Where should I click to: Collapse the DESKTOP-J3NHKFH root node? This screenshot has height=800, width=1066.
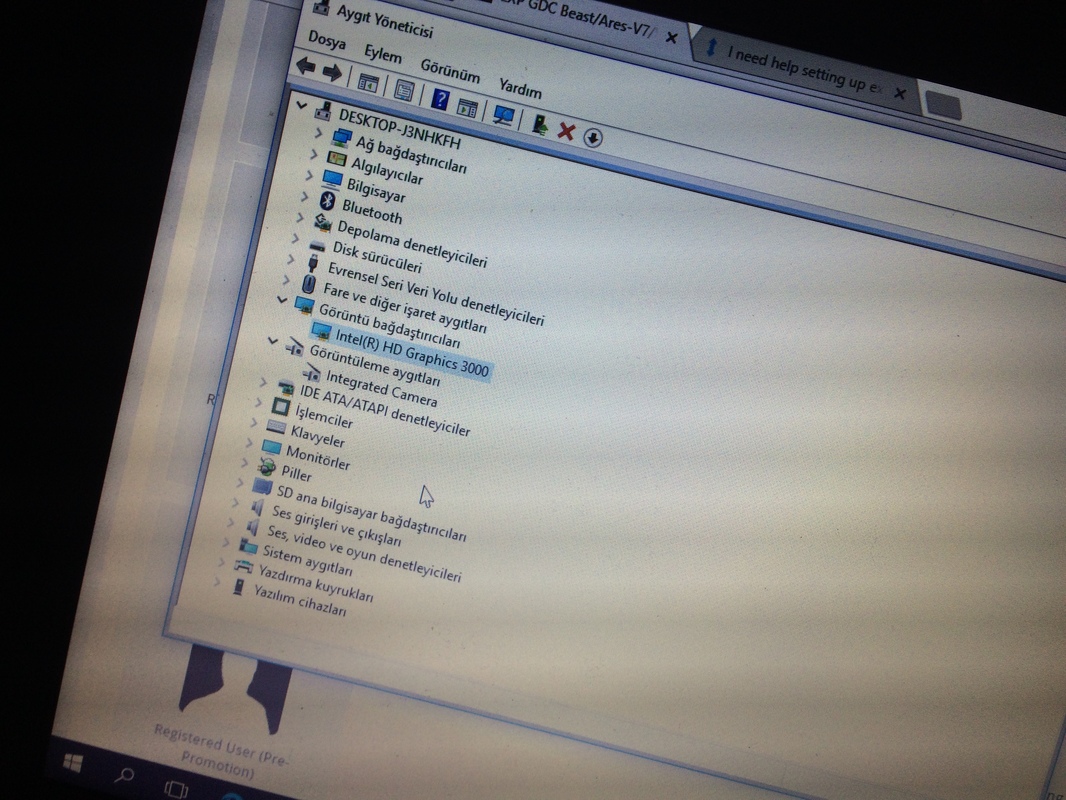tap(301, 105)
